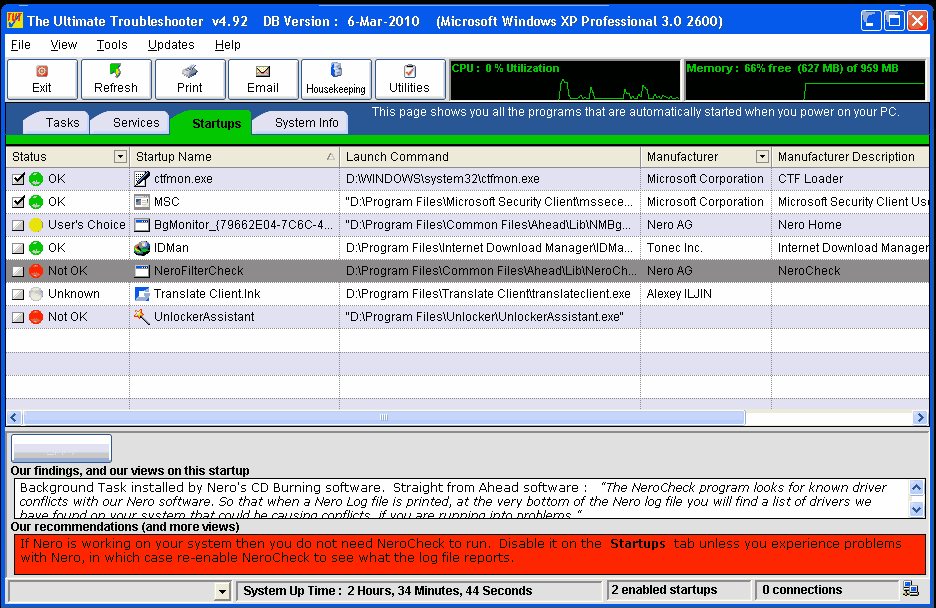Viewport: 936px width, 608px height.
Task: Enable the Translate Client.lnk checkbox
Action: point(18,294)
